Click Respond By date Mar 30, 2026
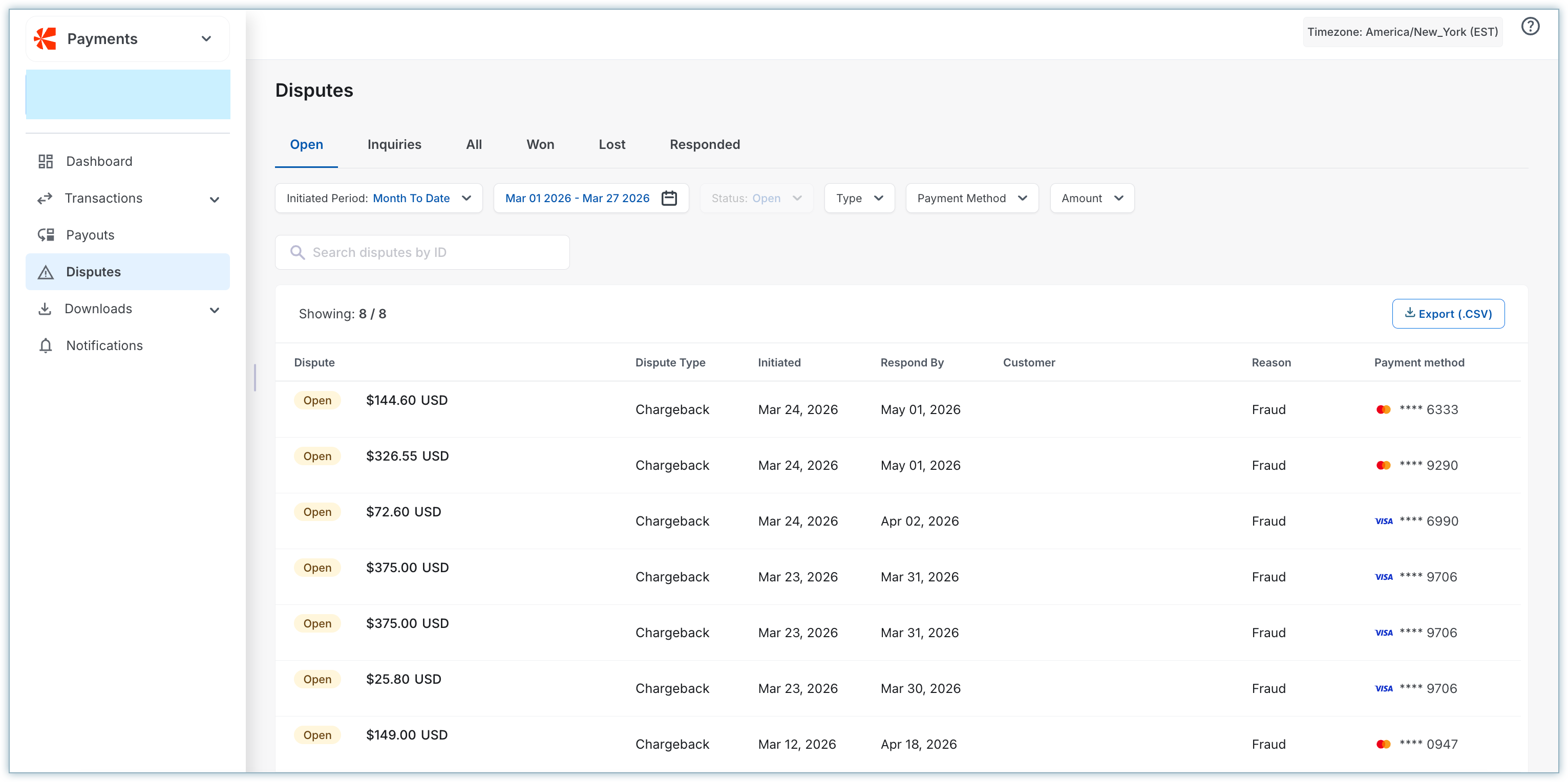This screenshot has width=1568, height=782. point(920,689)
